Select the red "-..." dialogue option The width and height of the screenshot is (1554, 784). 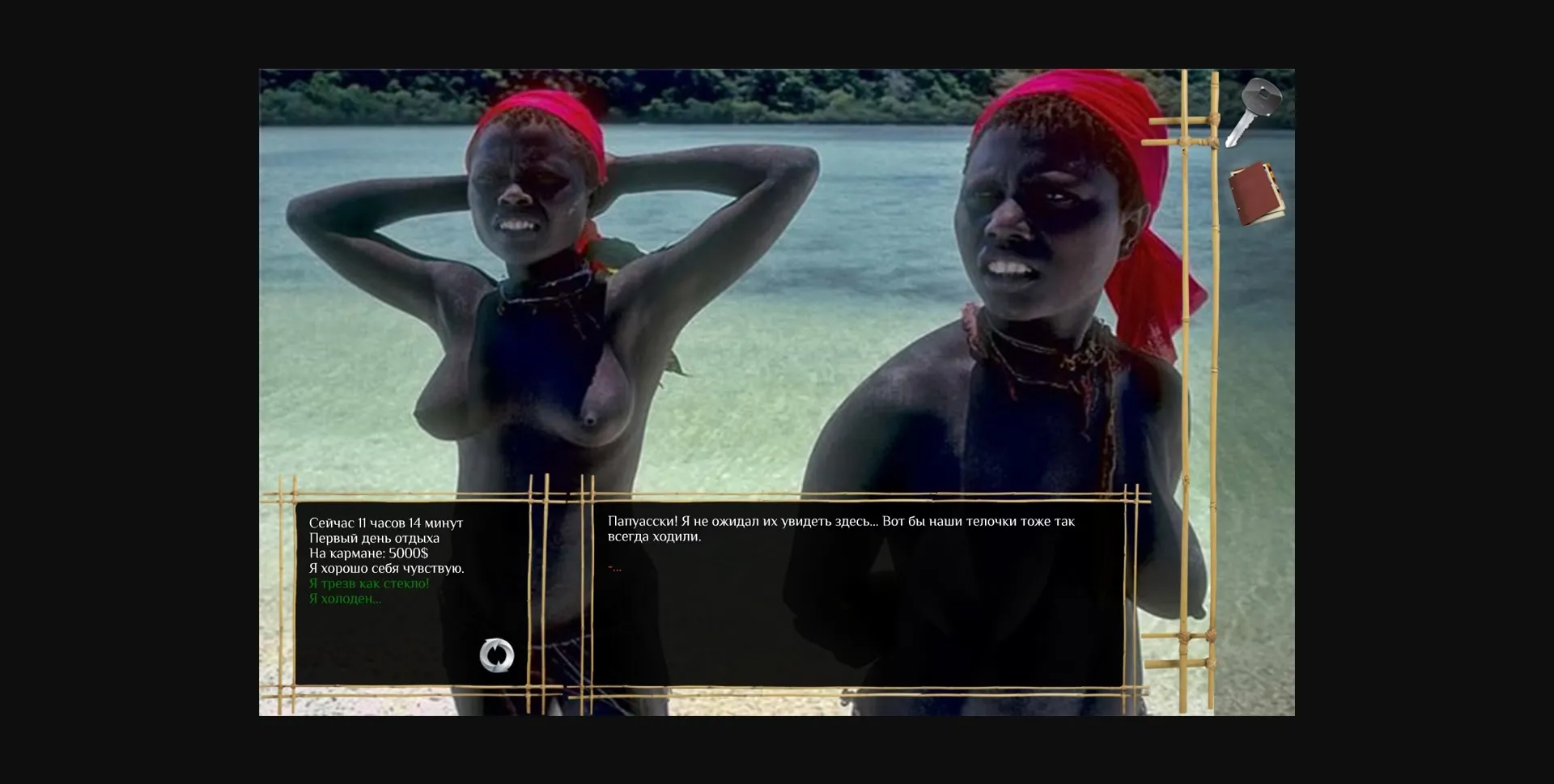tap(615, 568)
